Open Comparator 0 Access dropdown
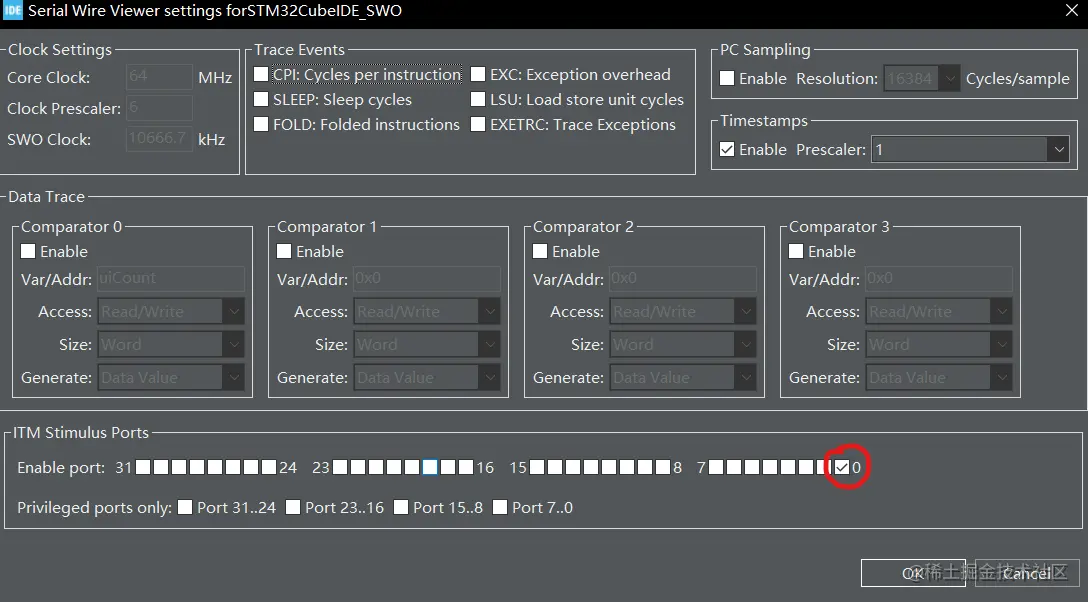Image resolution: width=1088 pixels, height=602 pixels. (x=171, y=311)
